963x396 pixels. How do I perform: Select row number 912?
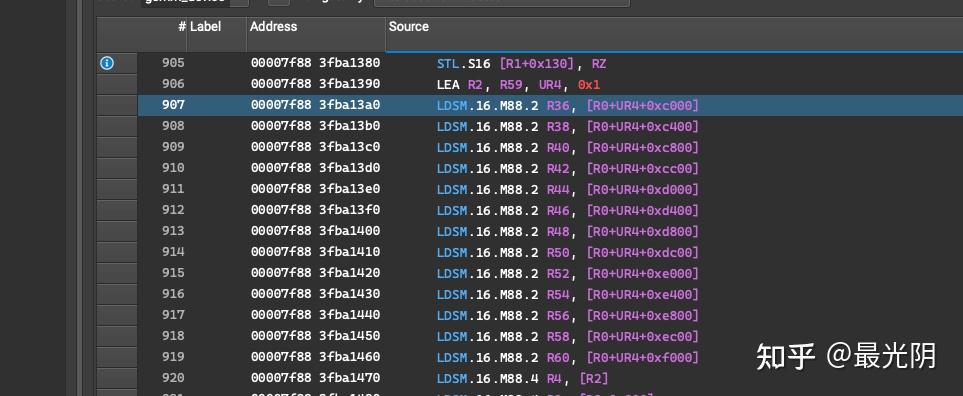tap(173, 210)
